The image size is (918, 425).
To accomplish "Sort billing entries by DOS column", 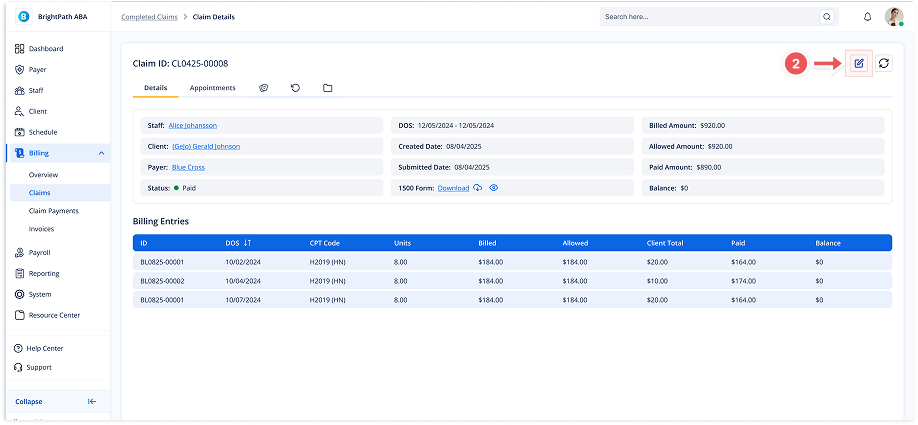I will pos(247,243).
